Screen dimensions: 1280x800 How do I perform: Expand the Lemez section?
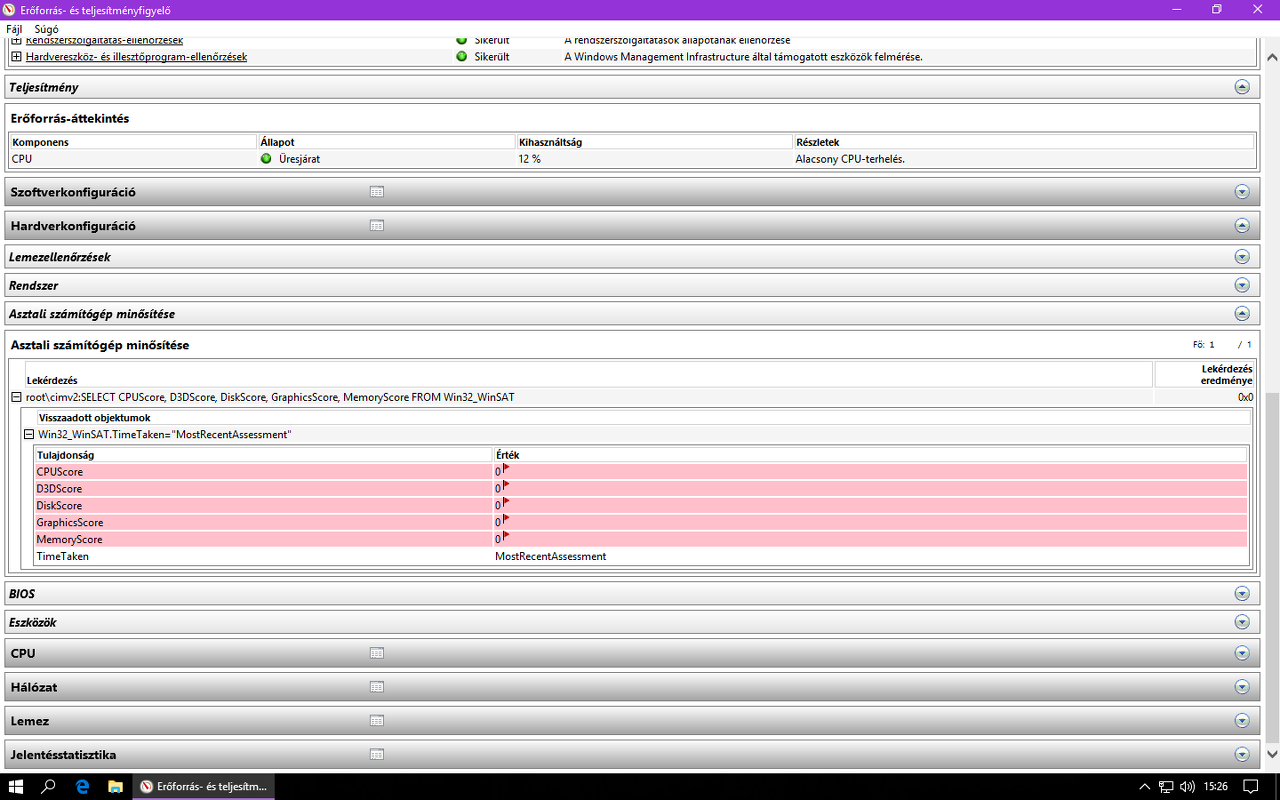1242,721
